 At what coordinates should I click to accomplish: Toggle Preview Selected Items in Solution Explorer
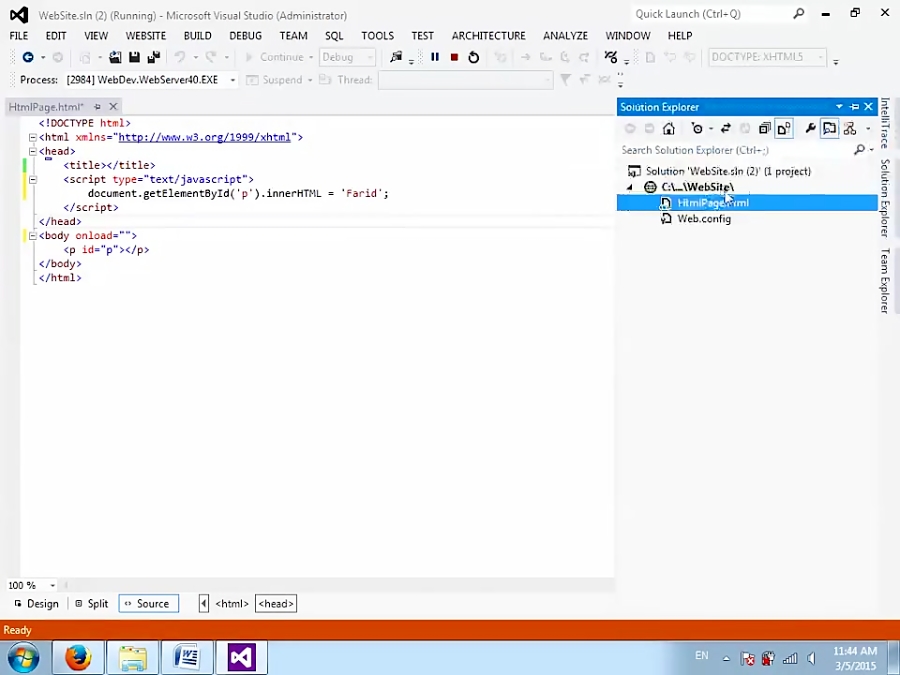click(x=829, y=129)
